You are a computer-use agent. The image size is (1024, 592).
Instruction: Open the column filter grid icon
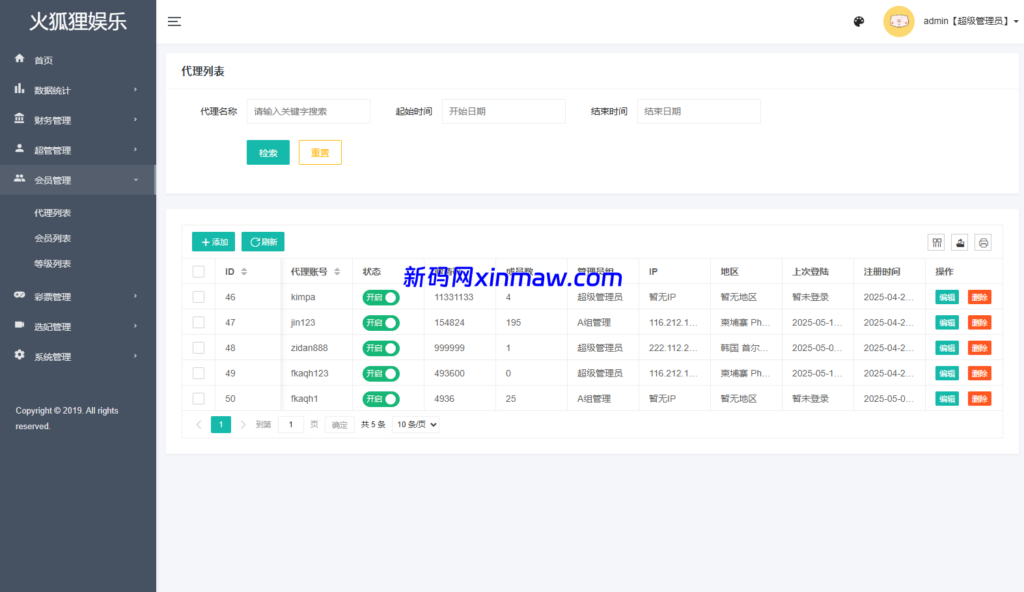click(x=937, y=242)
